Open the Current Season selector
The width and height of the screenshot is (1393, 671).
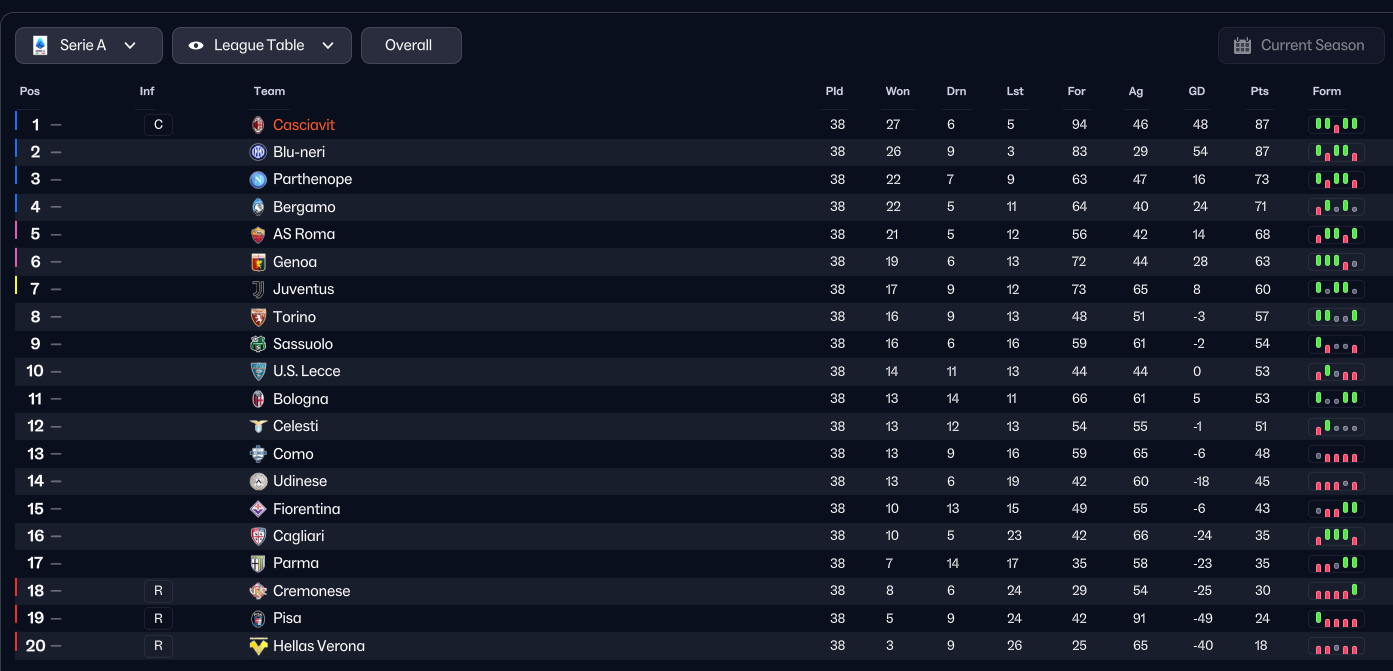[1301, 46]
